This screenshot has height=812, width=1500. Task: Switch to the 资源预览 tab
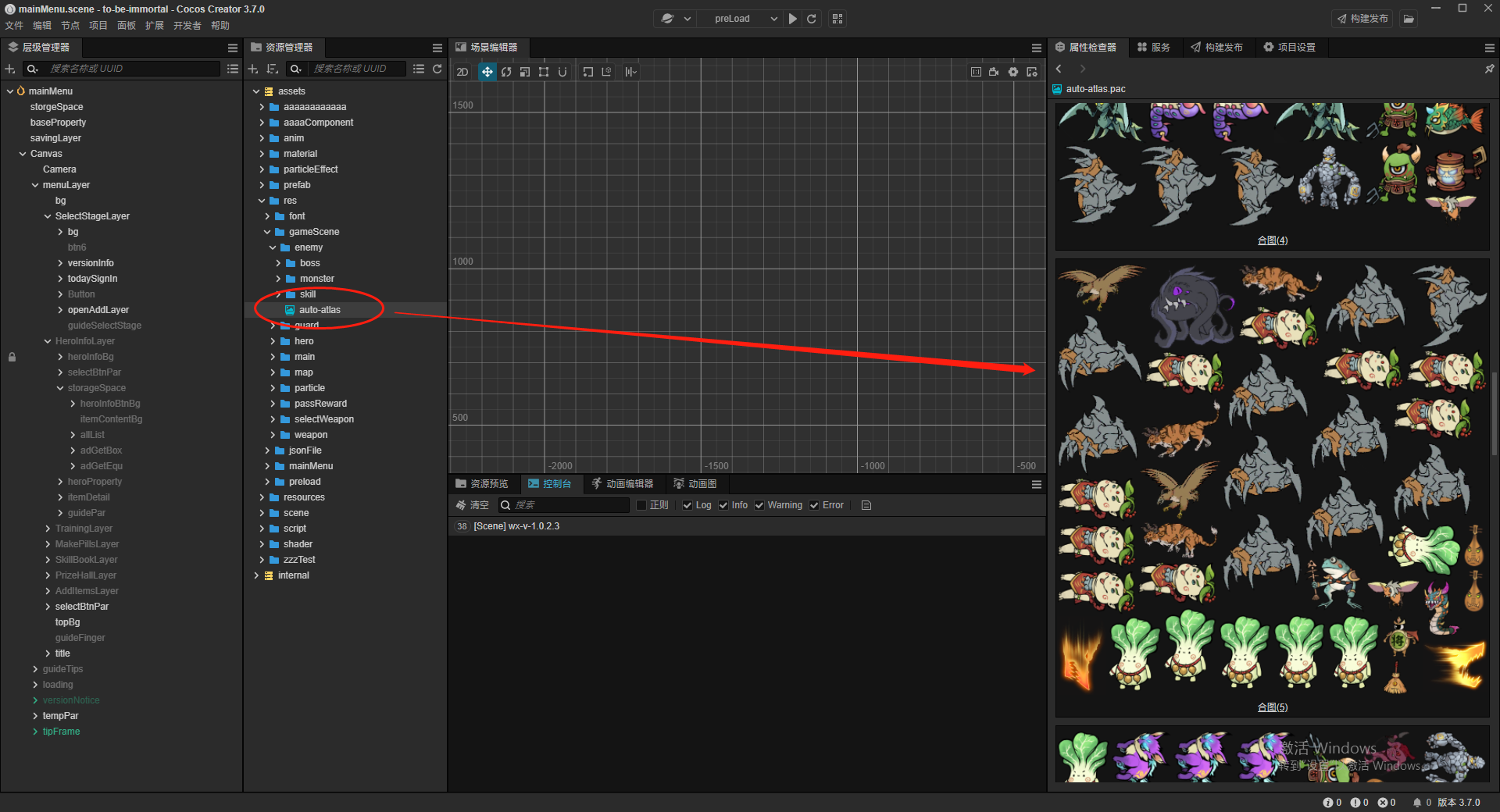482,484
